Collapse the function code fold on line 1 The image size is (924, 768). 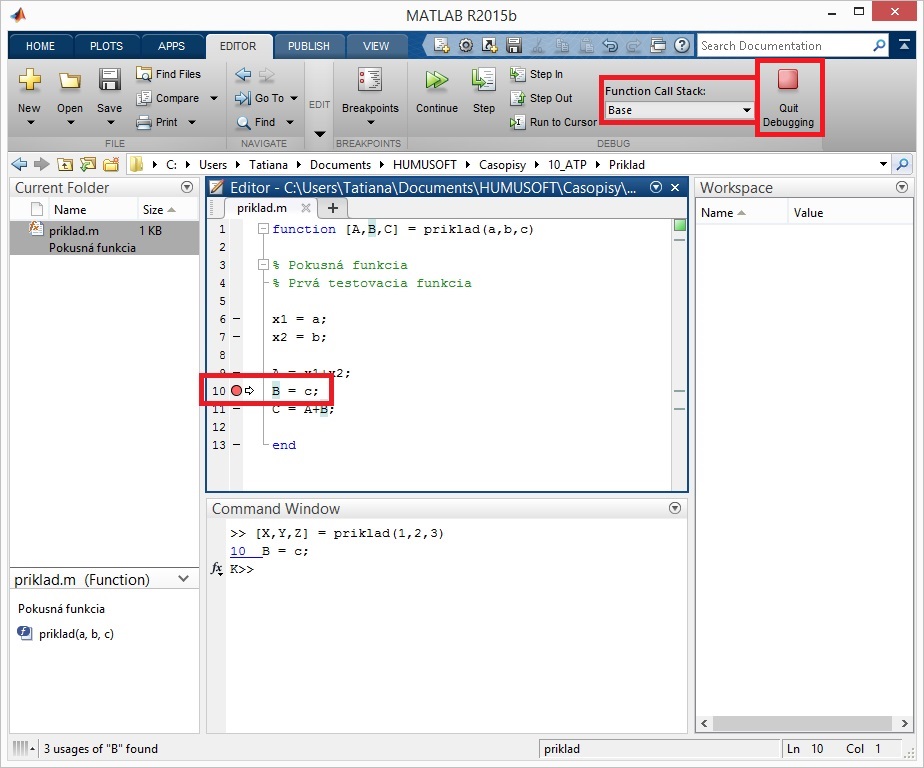[x=263, y=229]
